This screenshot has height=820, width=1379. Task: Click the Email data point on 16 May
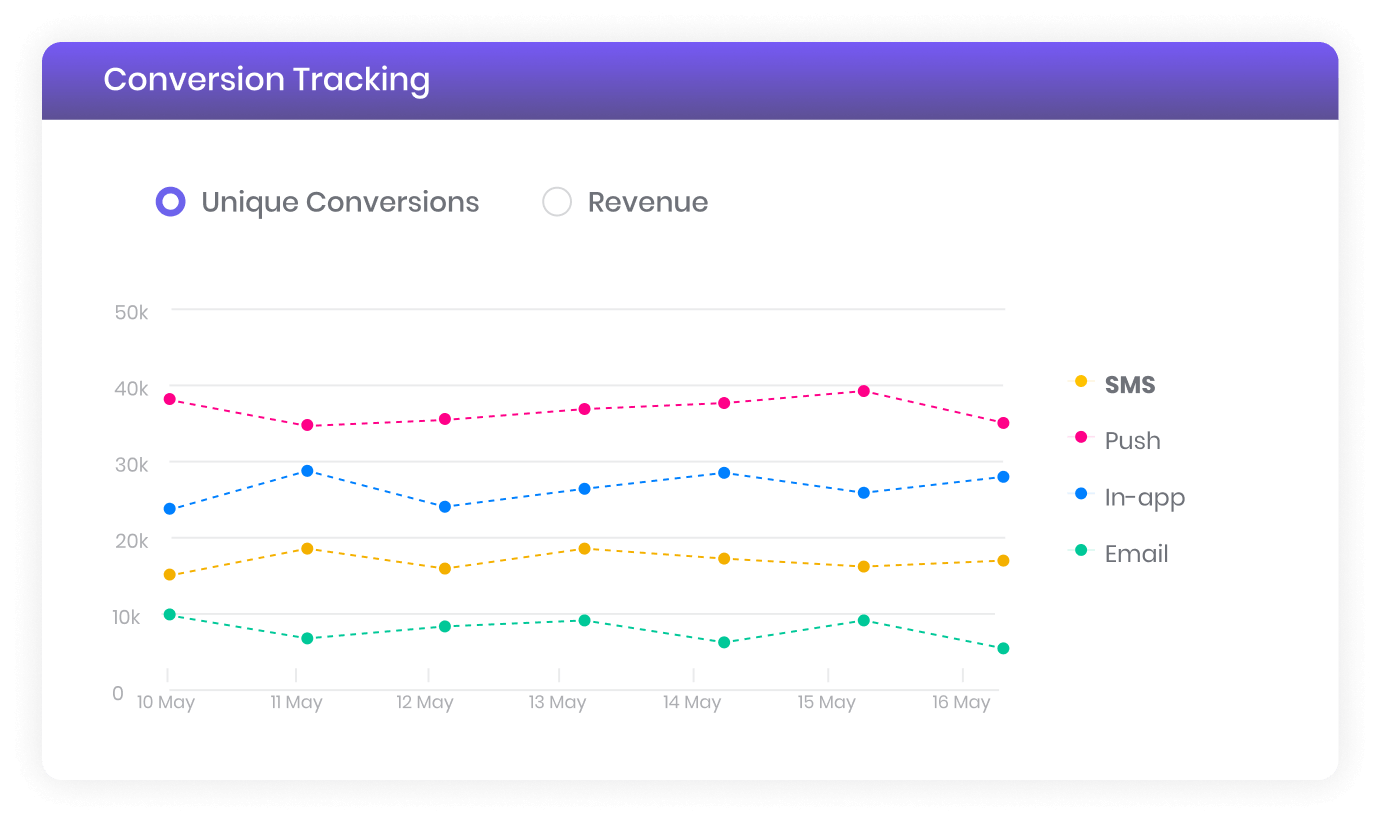coord(1003,649)
